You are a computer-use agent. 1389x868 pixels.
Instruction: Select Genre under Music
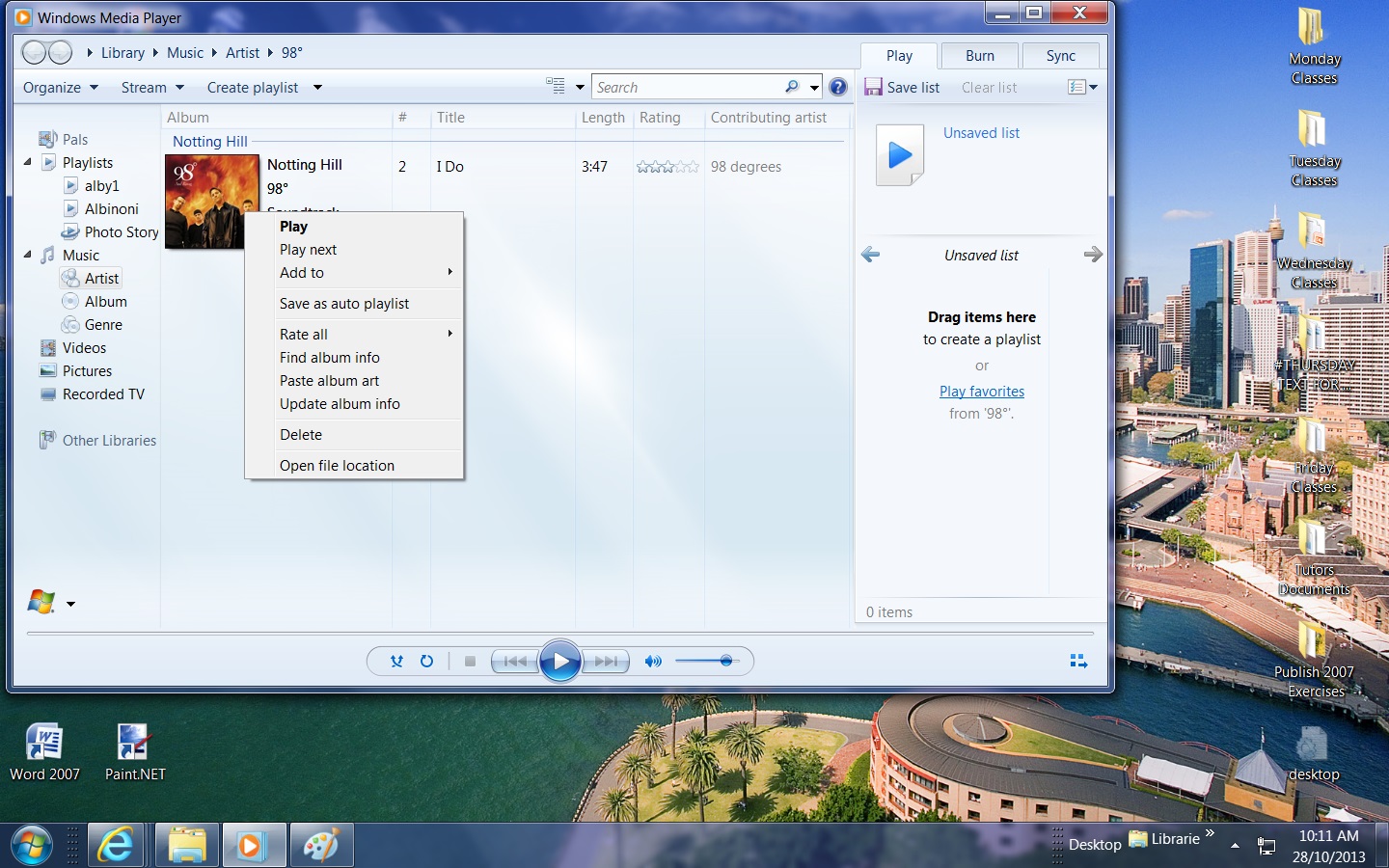[x=93, y=325]
